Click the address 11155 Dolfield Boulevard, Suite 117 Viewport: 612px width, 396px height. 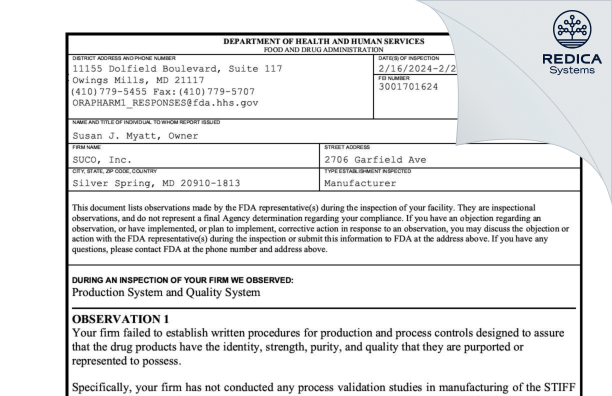point(177,69)
